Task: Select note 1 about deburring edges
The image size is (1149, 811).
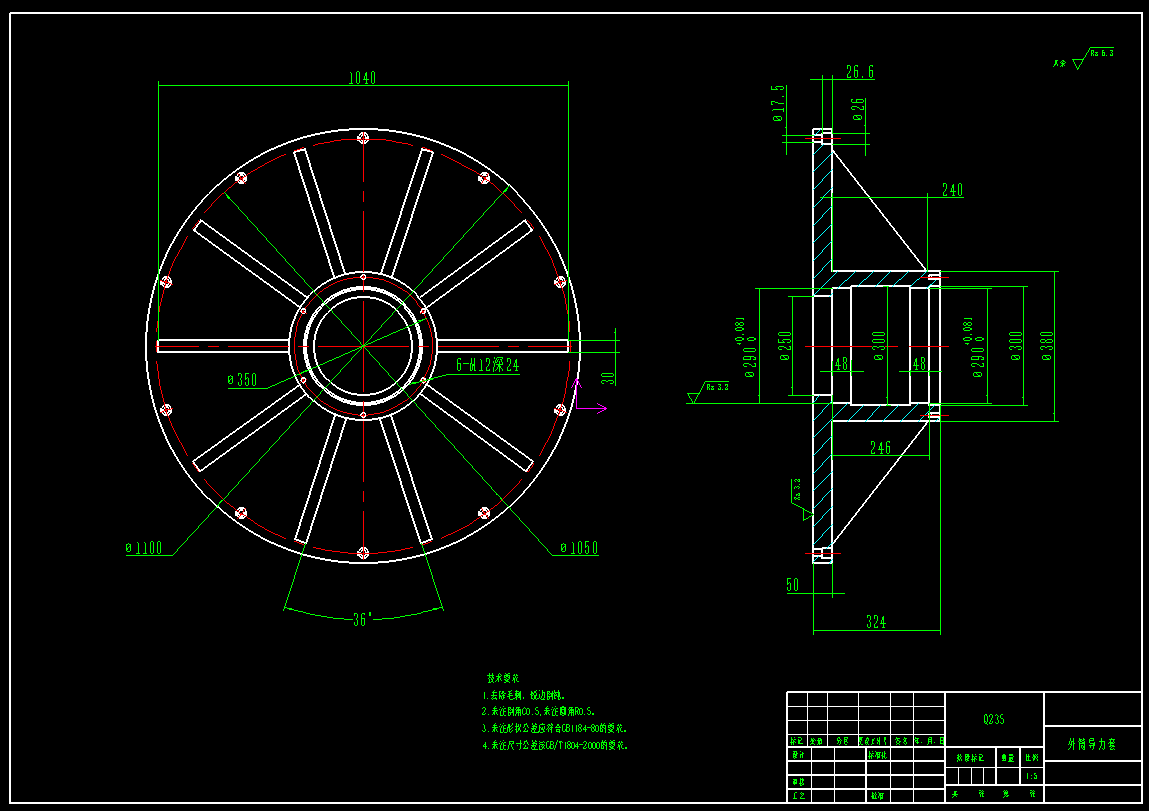Action: (524, 695)
